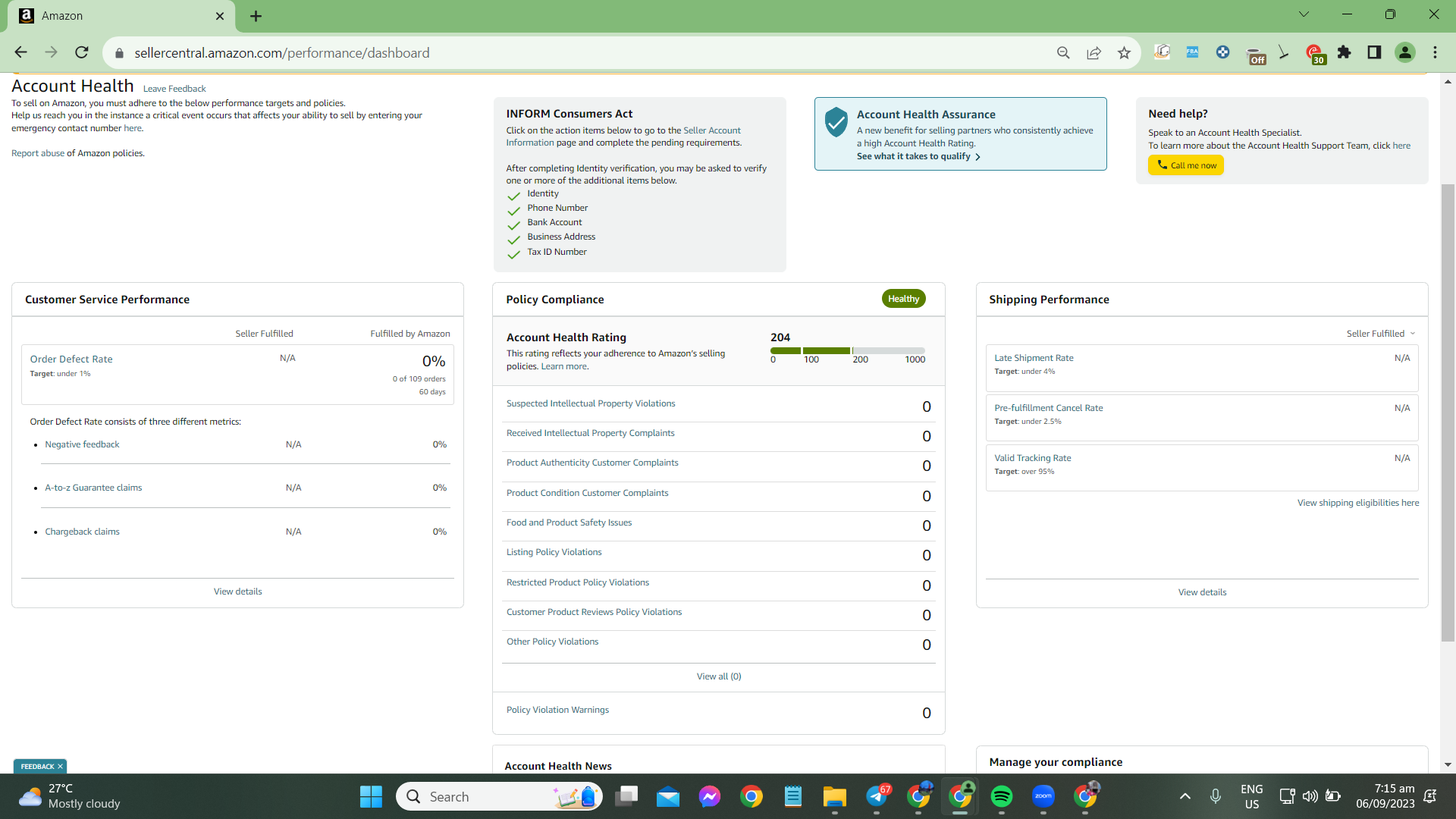Open Customer Product Reviews Policy Violations
1456x819 pixels.
pos(595,612)
